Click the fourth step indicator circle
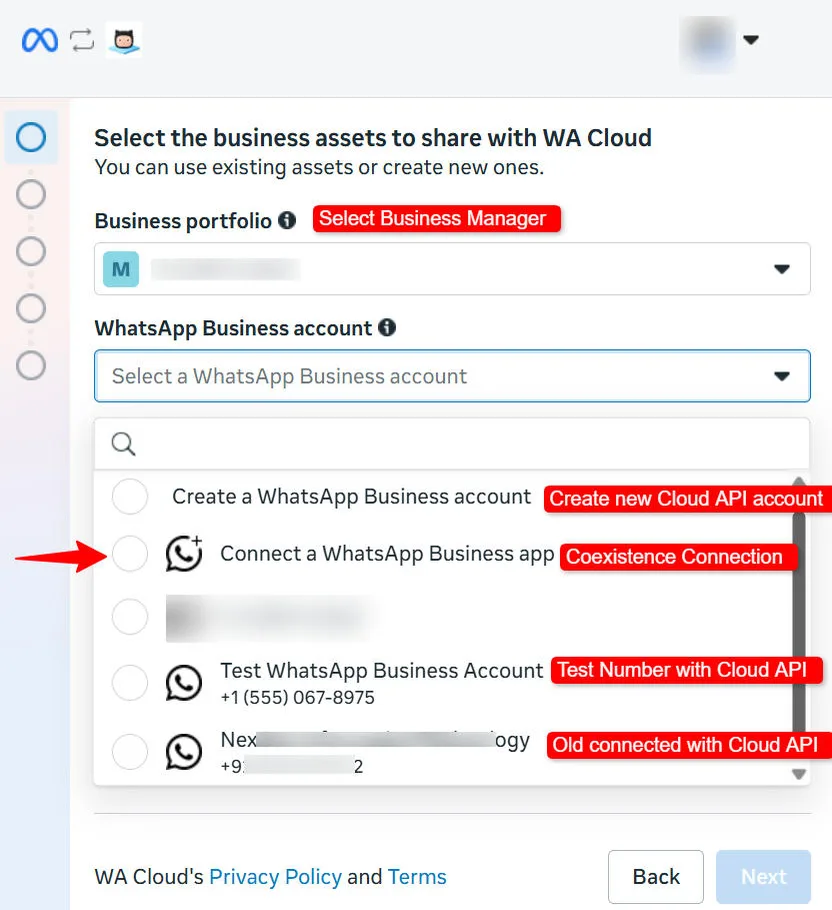Viewport: 832px width, 910px height. click(x=31, y=308)
